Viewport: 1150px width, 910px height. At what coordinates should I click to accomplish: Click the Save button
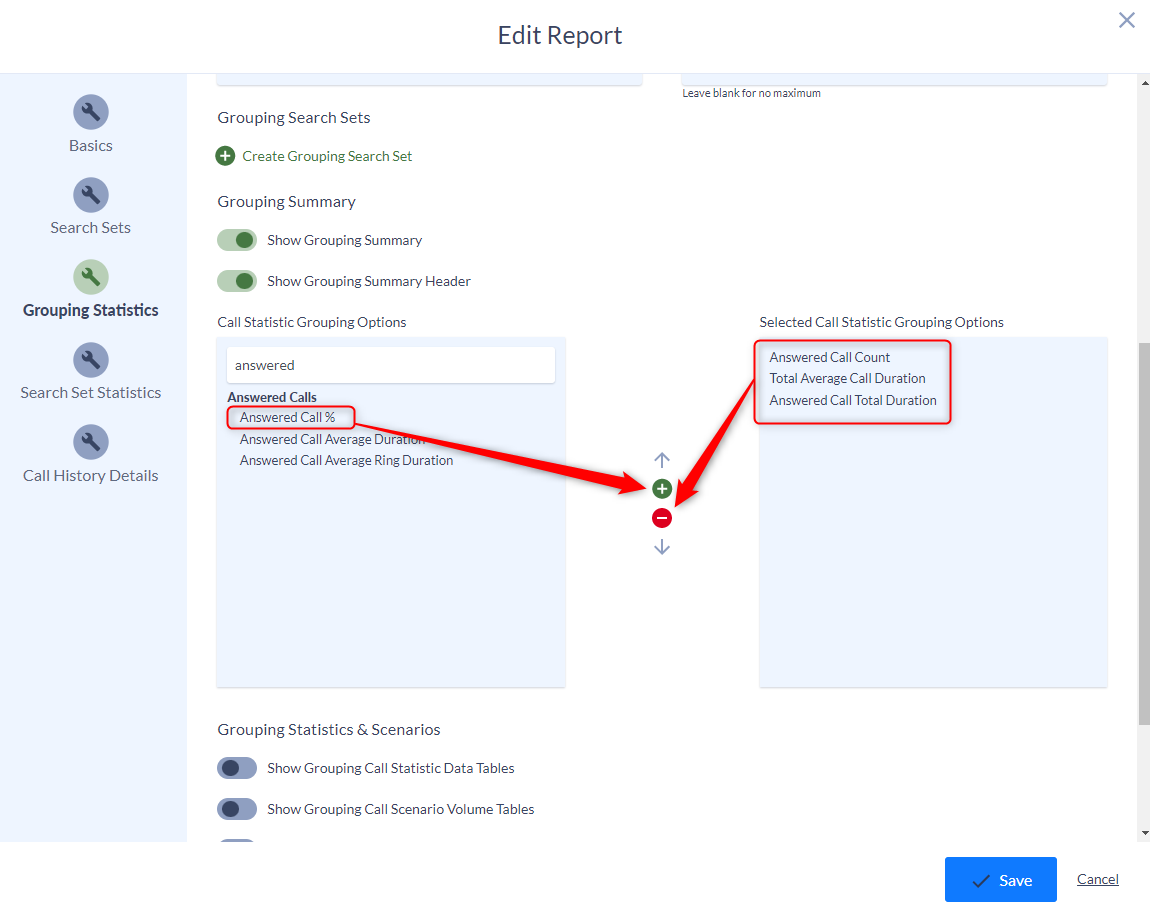click(x=1000, y=879)
